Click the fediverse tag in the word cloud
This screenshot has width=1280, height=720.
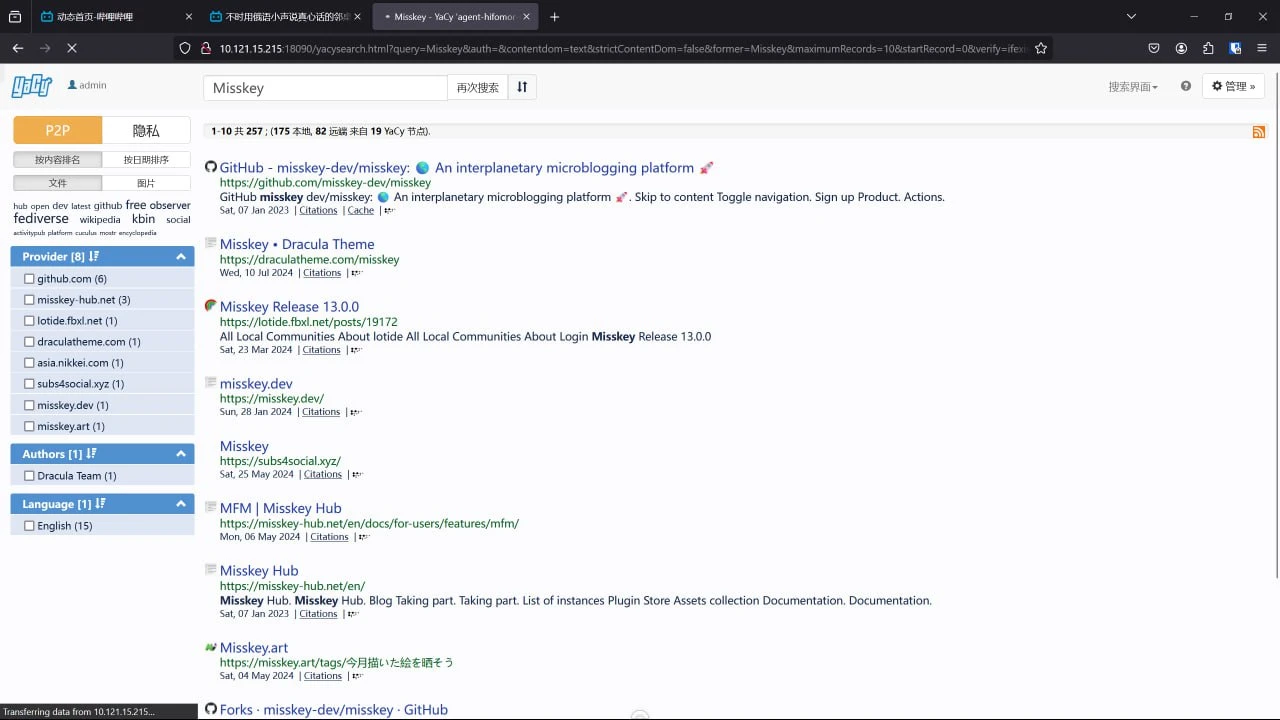pos(41,219)
